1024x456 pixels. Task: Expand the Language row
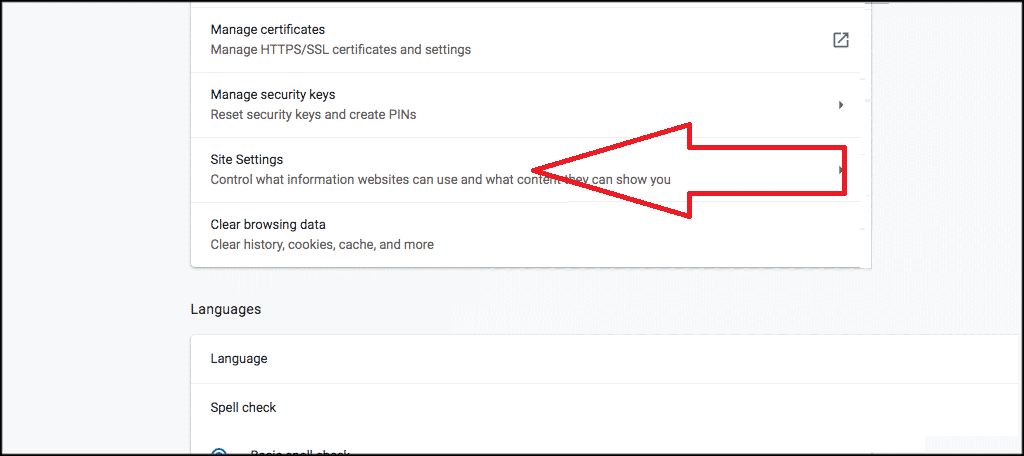(x=607, y=359)
